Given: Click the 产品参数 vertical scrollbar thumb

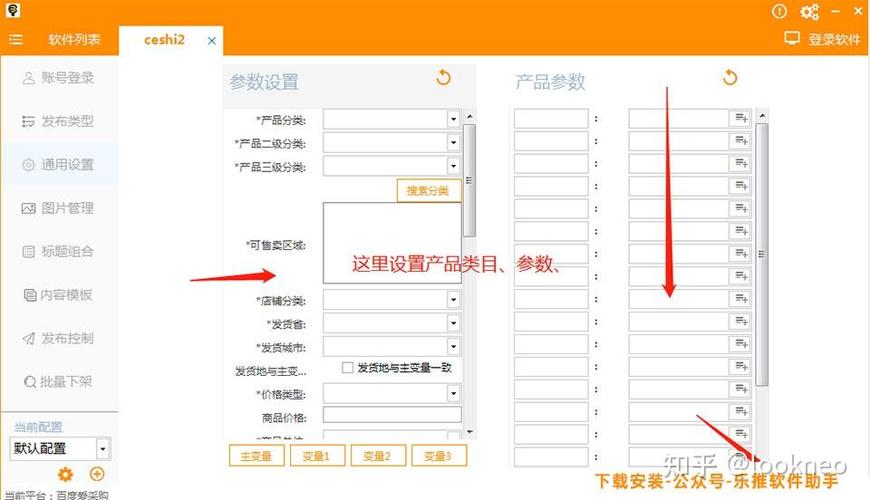Looking at the screenshot, I should click(762, 254).
